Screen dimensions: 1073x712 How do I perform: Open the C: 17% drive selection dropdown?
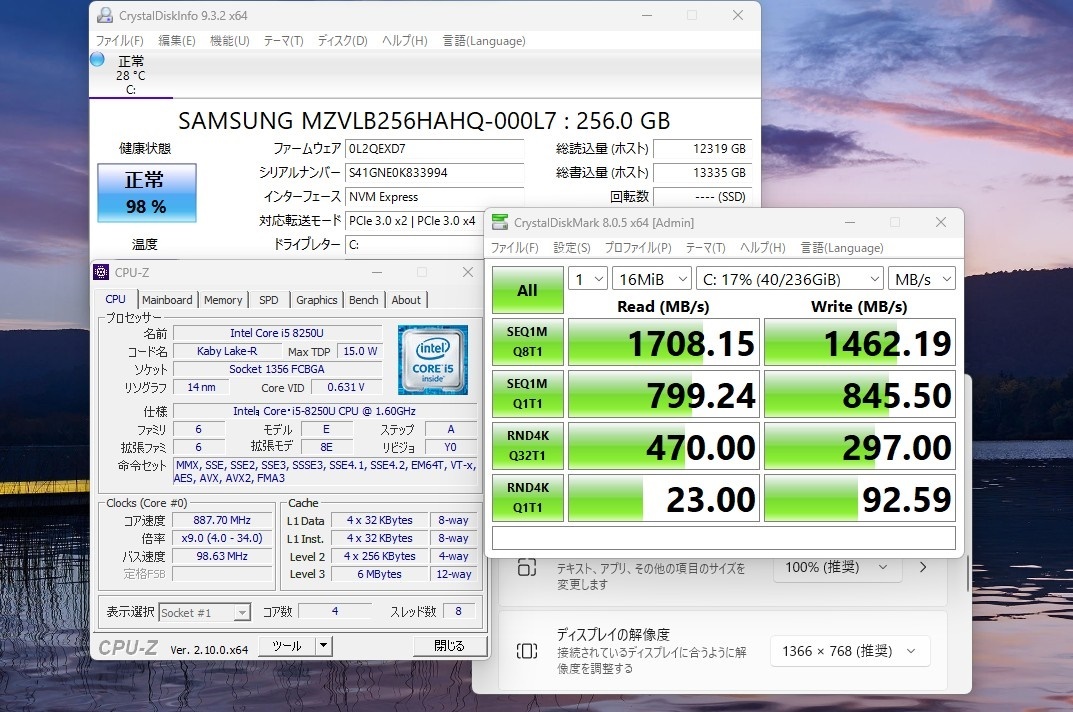coord(790,279)
